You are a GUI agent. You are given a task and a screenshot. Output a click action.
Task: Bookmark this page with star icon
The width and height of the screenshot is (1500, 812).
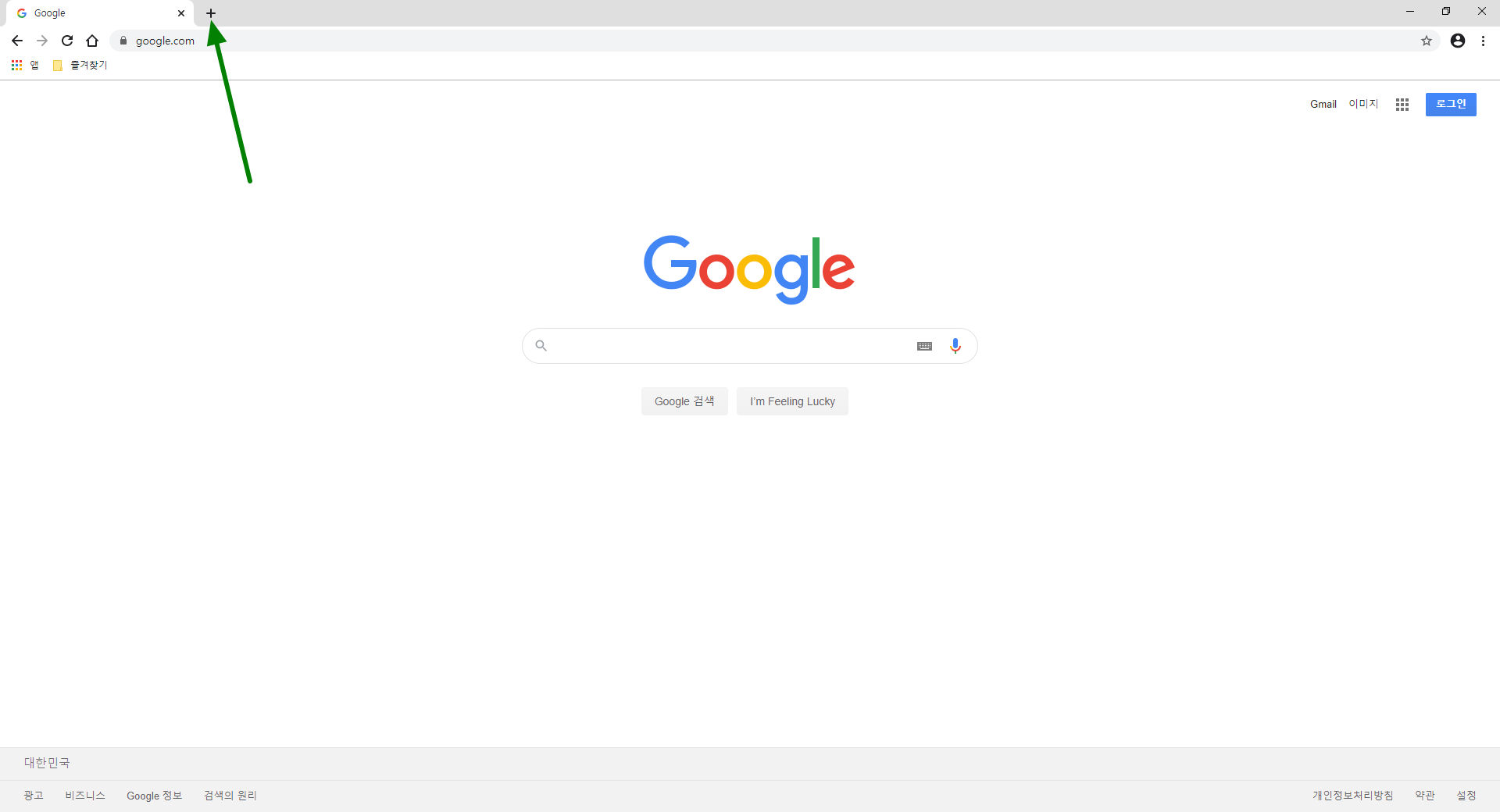1427,41
